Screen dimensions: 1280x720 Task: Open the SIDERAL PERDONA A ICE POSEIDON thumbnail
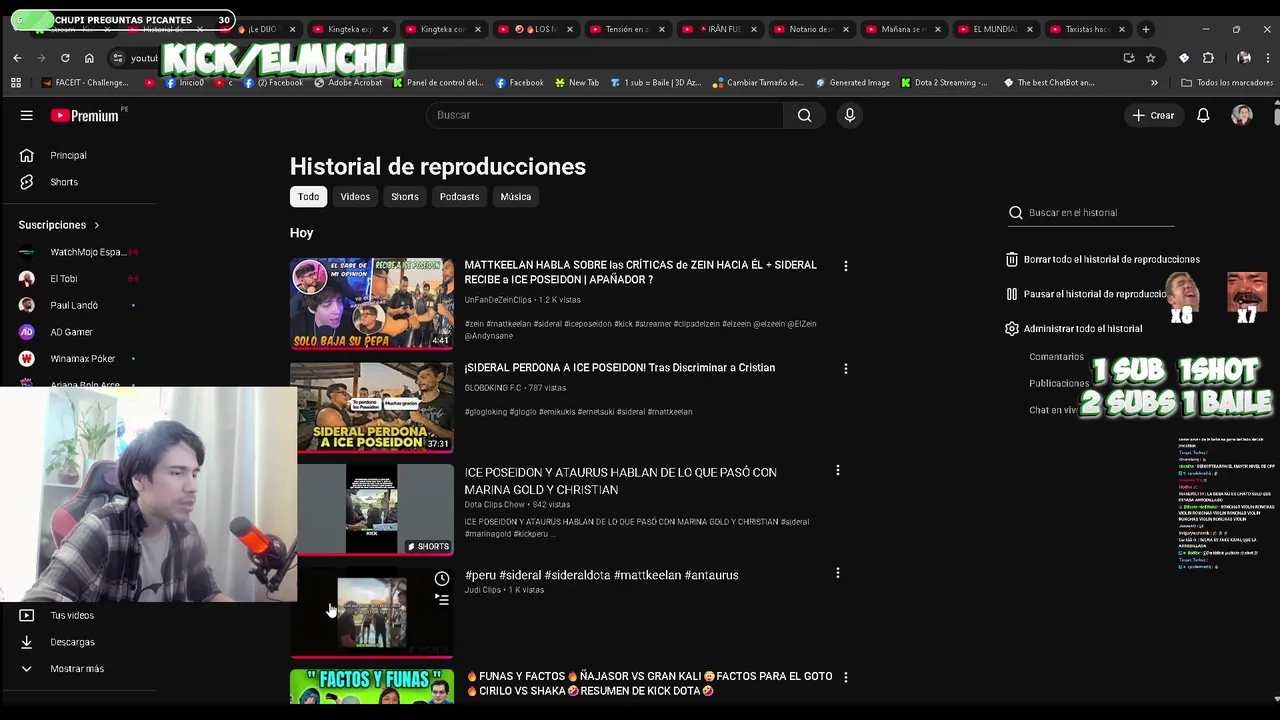pyautogui.click(x=372, y=407)
